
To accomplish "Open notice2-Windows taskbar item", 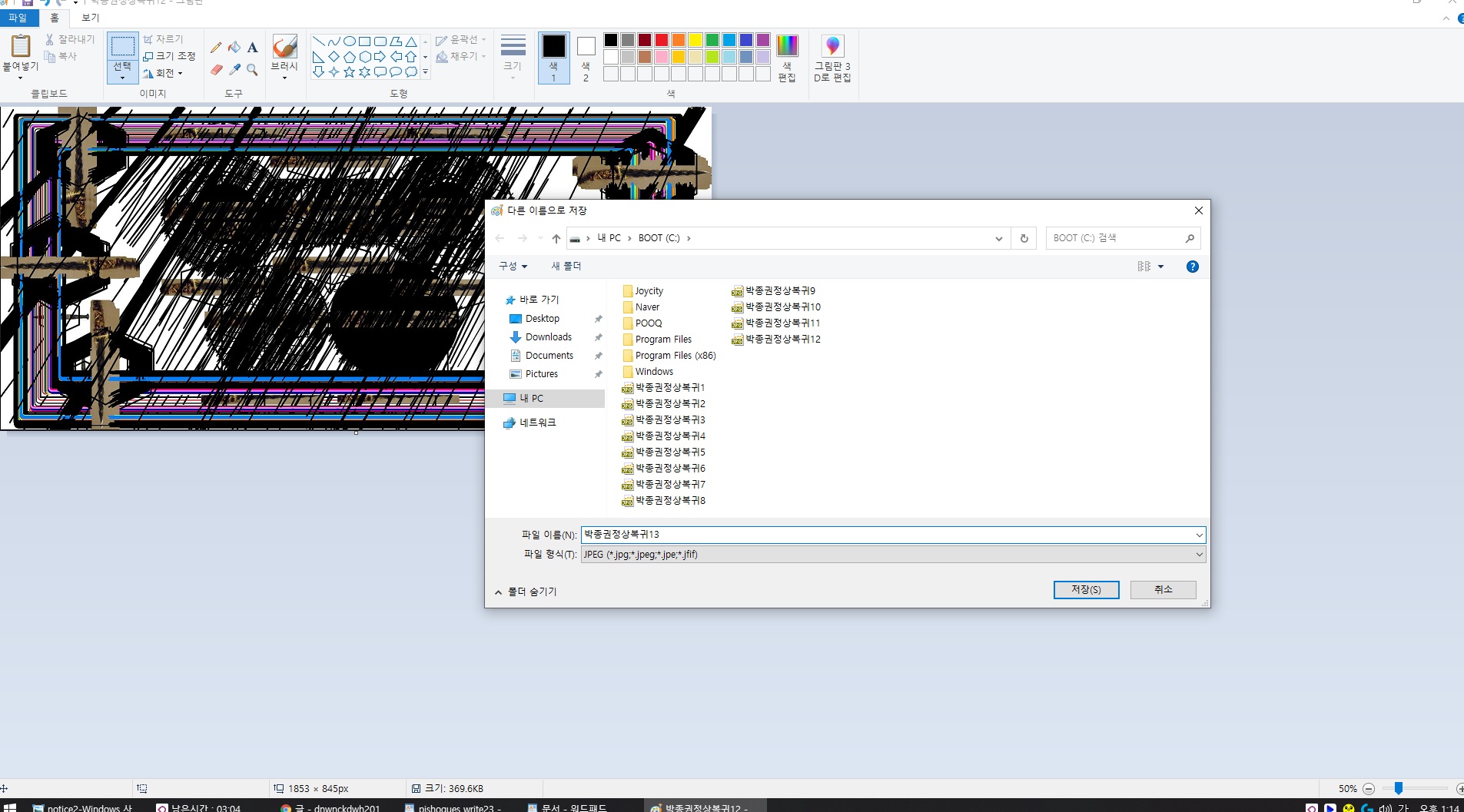I will point(83,807).
